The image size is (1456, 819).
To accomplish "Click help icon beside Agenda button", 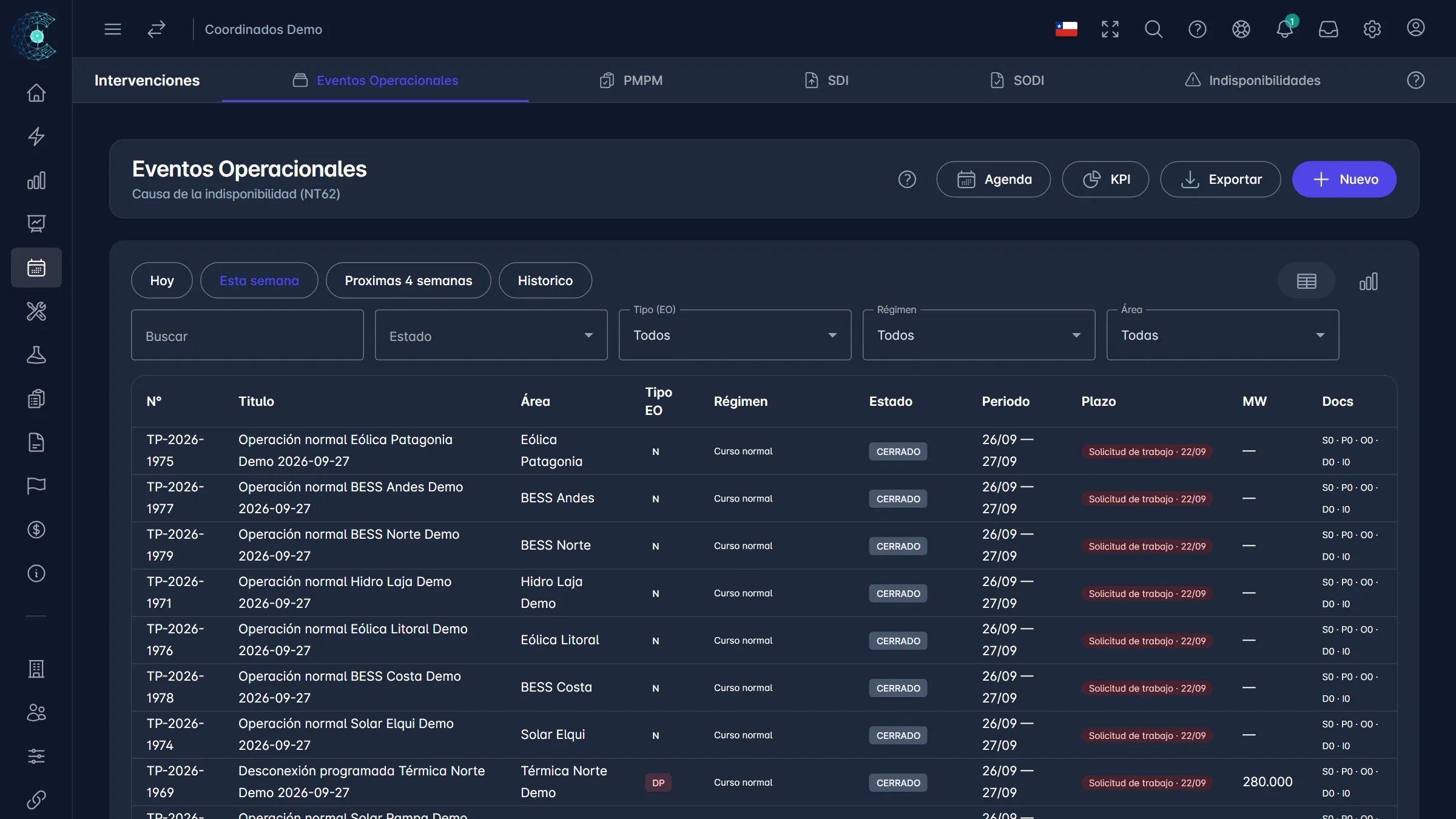I will [907, 180].
